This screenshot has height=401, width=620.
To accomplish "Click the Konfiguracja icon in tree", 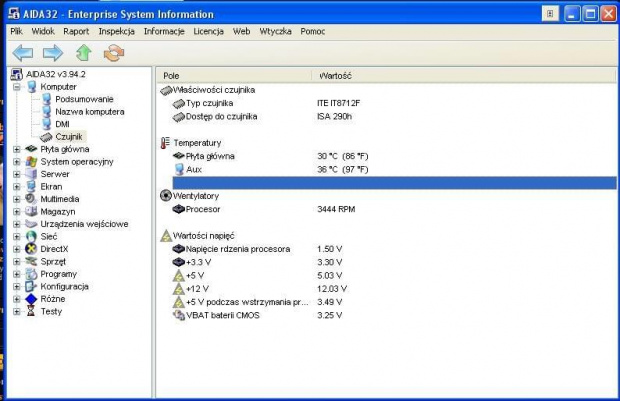I will [x=31, y=286].
